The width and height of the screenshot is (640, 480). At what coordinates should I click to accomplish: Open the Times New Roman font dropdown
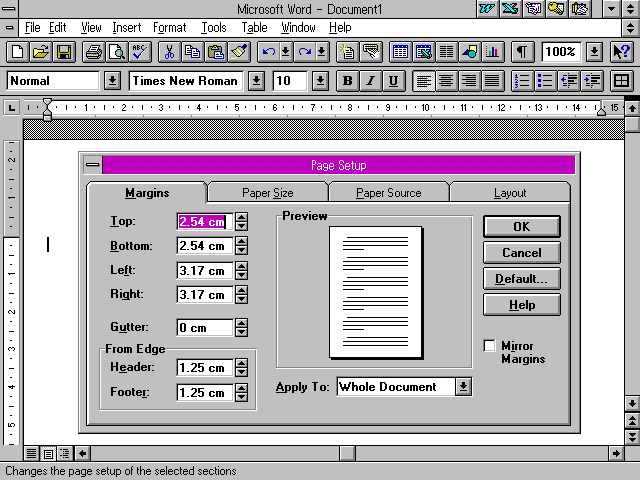[256, 81]
